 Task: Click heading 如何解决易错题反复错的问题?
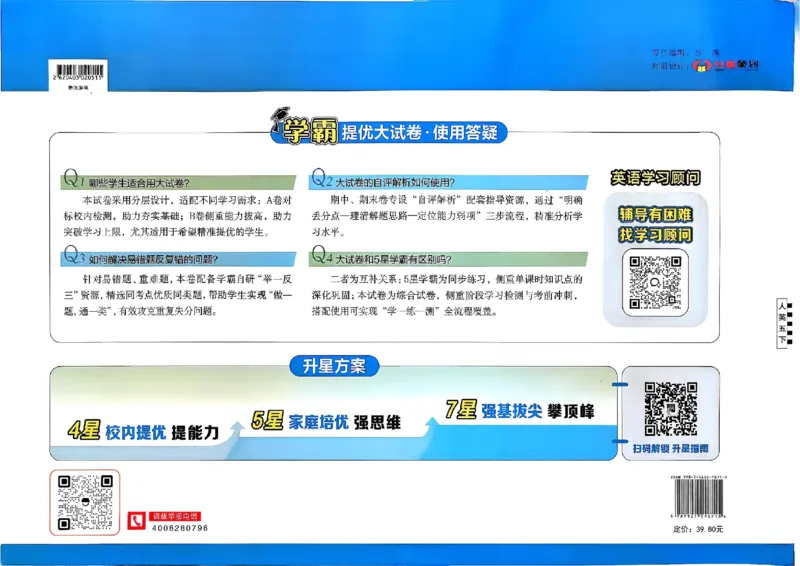tap(153, 259)
